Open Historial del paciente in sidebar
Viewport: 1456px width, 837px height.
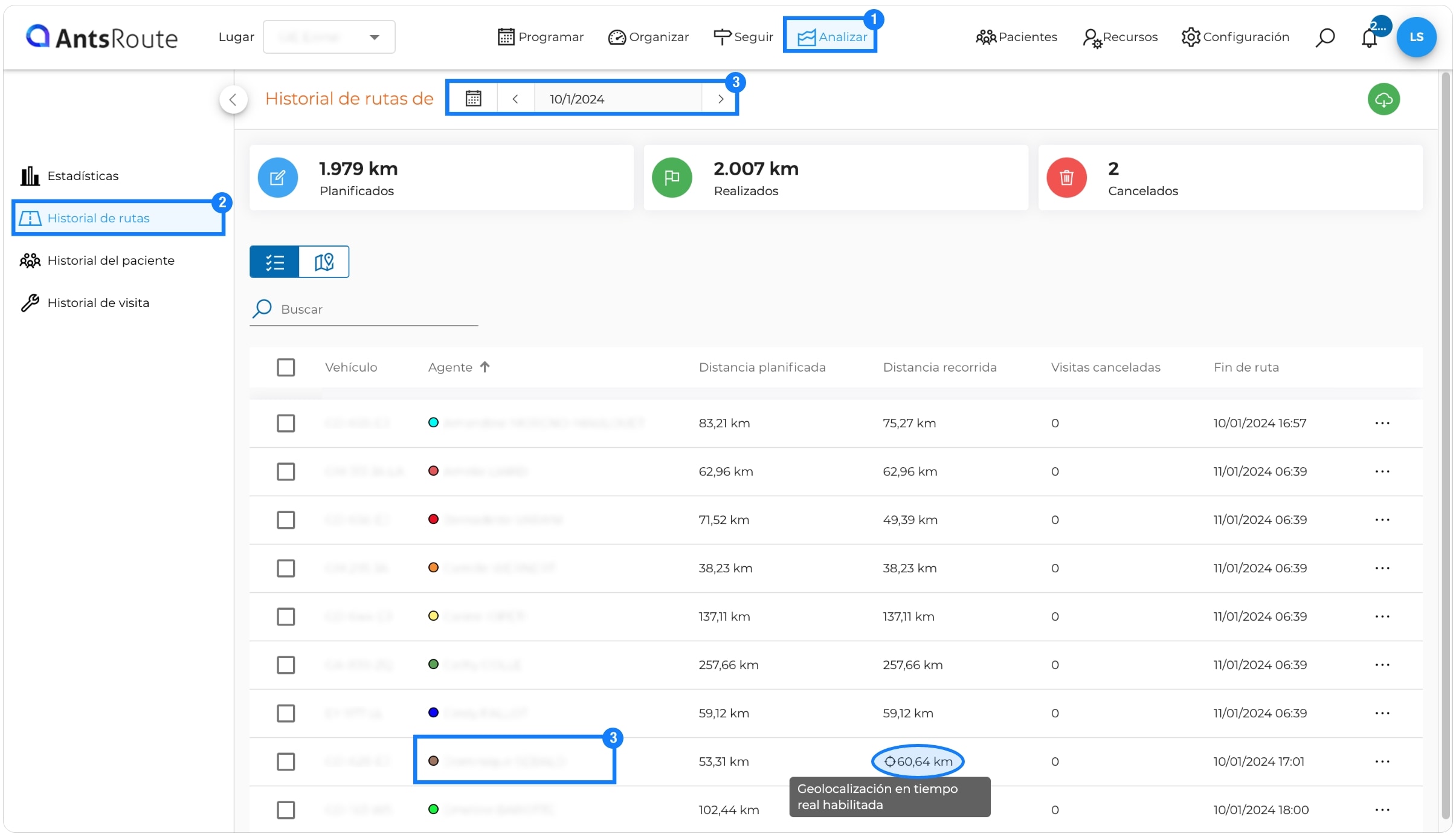click(x=97, y=260)
